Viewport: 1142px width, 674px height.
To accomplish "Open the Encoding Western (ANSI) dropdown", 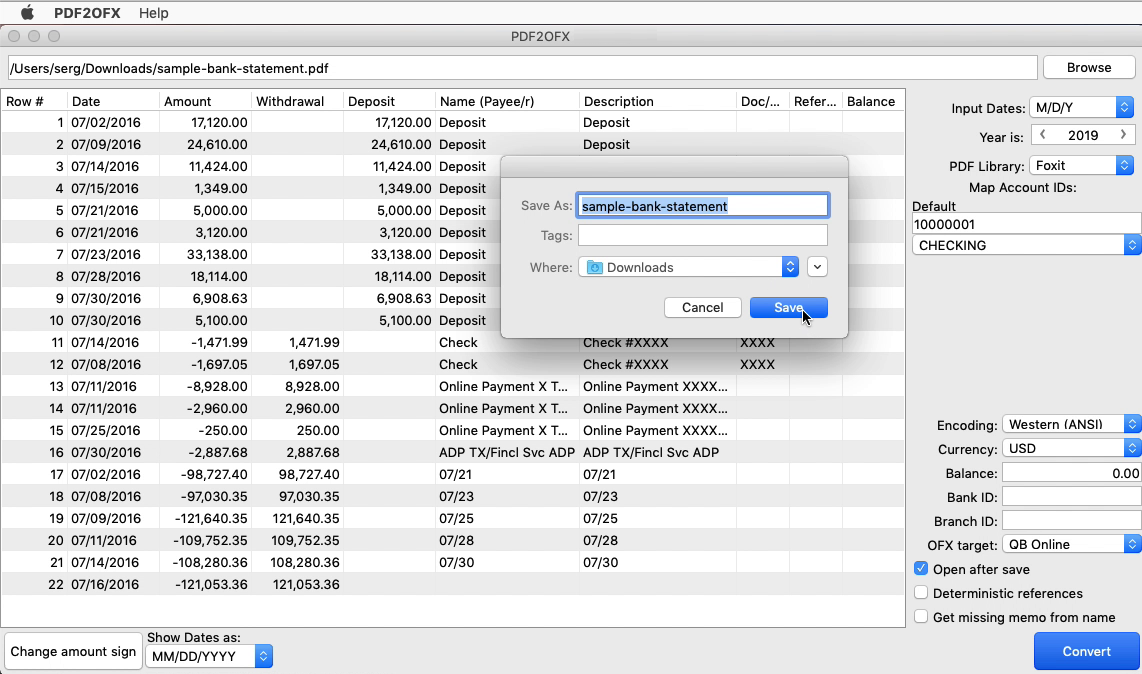I will pos(1071,424).
